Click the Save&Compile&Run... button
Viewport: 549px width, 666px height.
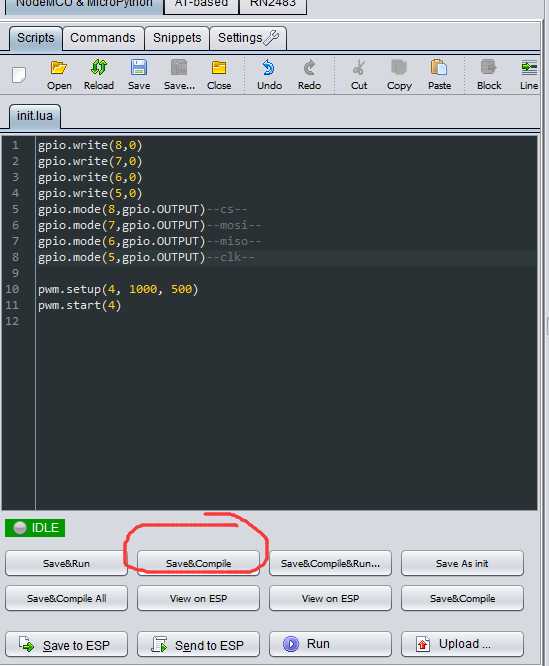(x=330, y=563)
